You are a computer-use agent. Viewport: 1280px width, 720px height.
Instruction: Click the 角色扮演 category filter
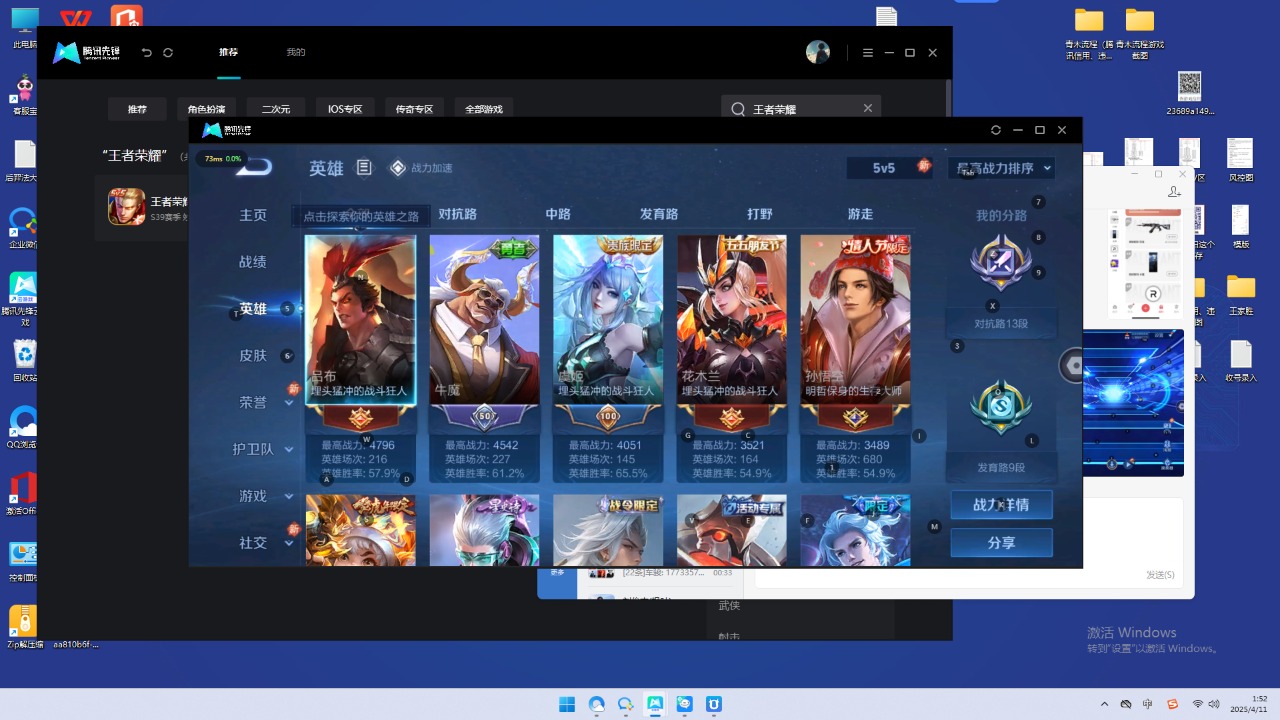207,109
